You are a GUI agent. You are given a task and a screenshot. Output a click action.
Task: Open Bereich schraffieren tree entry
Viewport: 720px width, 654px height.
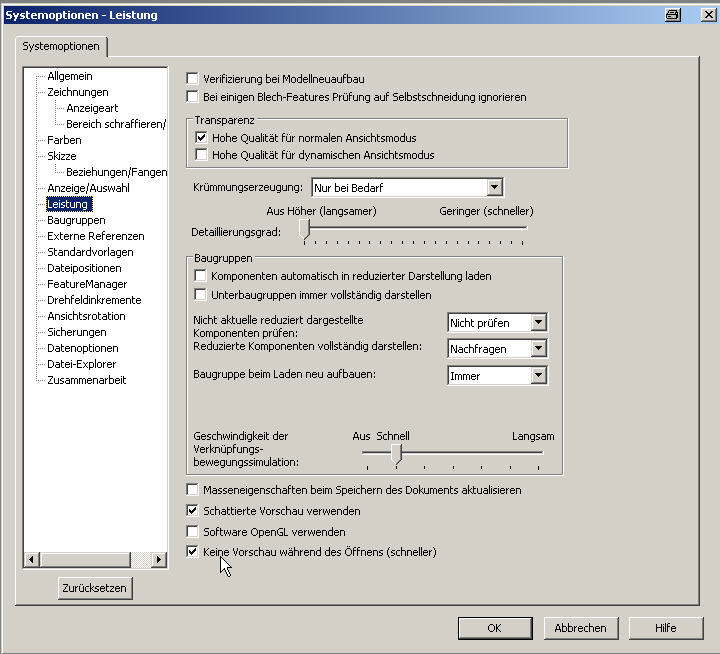click(116, 124)
